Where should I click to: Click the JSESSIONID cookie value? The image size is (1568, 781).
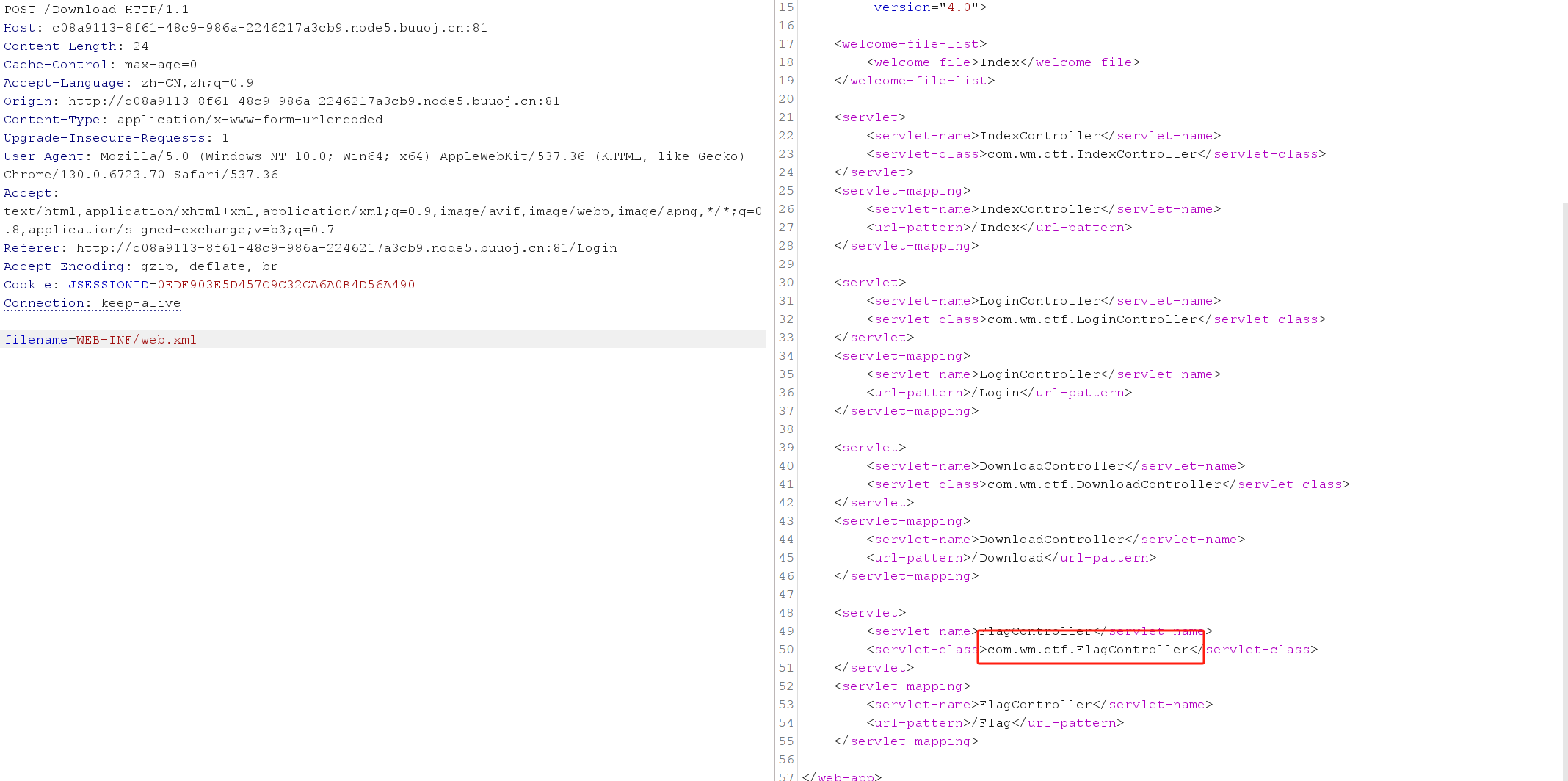pos(286,285)
